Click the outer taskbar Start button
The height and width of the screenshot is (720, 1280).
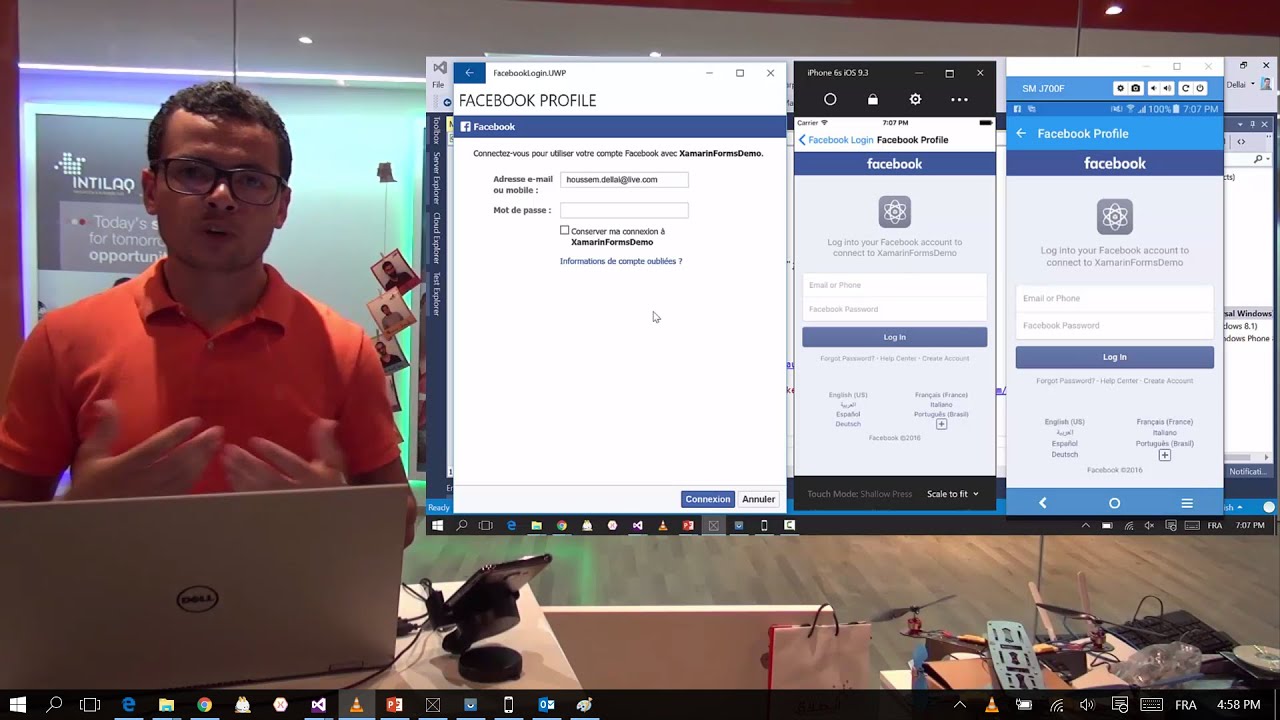pyautogui.click(x=17, y=705)
